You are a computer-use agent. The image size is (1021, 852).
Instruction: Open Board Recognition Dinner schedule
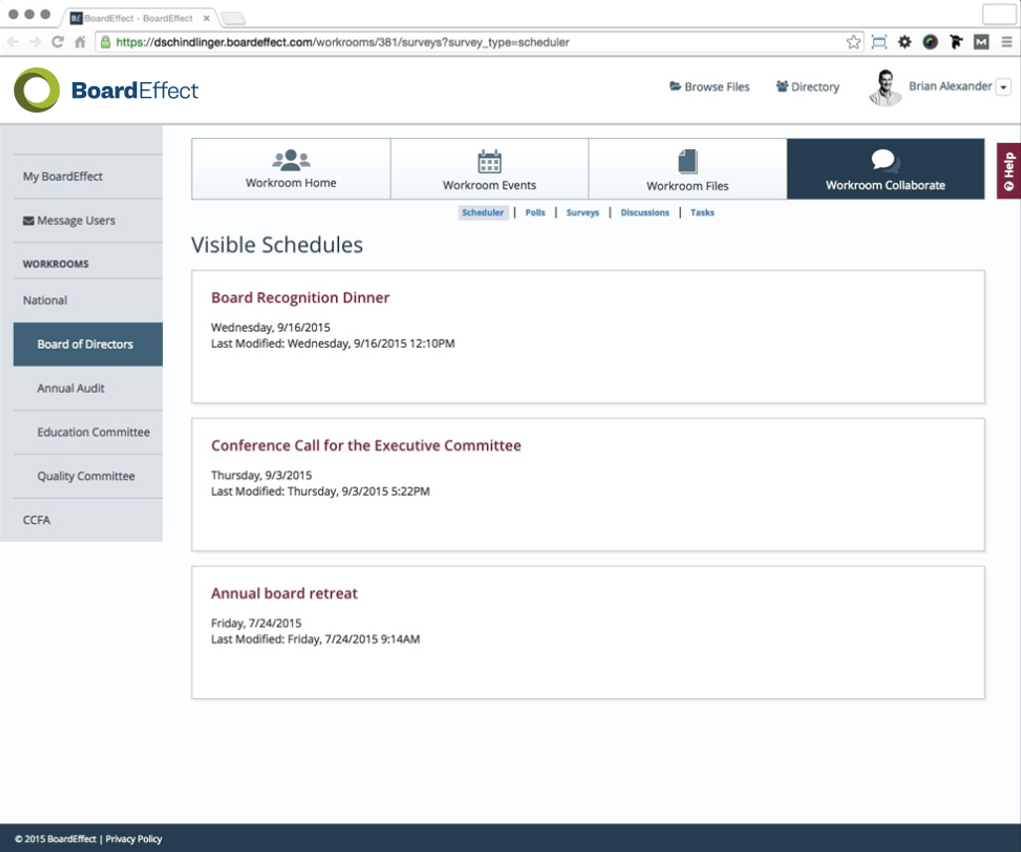tap(300, 298)
